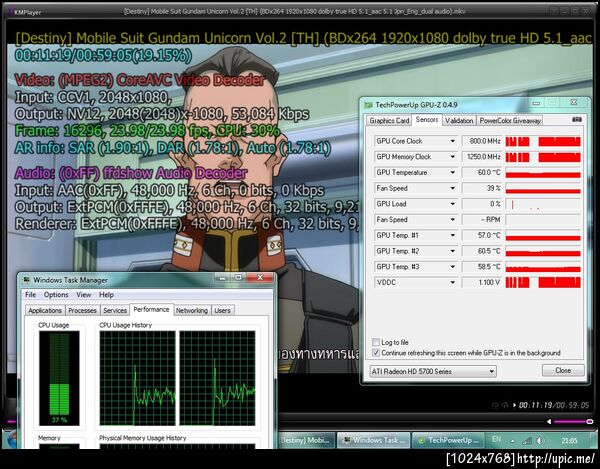600x469 pixels.
Task: Click the 1.100 V VDDC value
Action: 482,282
